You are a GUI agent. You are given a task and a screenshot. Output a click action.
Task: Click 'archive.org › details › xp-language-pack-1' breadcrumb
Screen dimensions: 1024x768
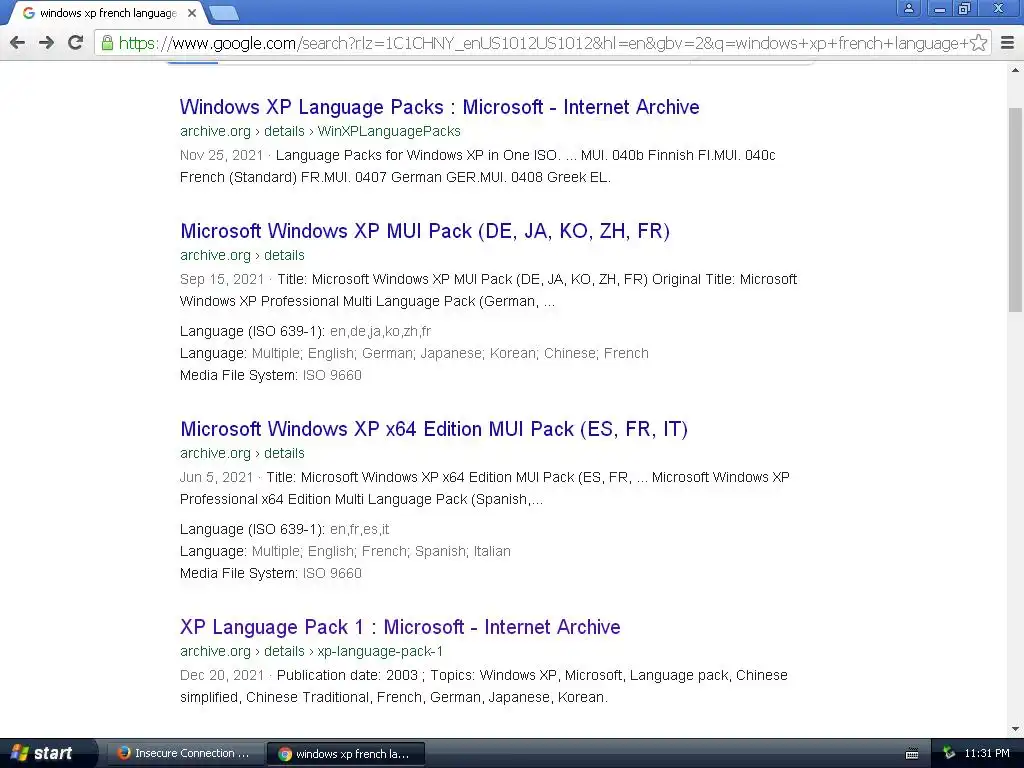click(312, 651)
